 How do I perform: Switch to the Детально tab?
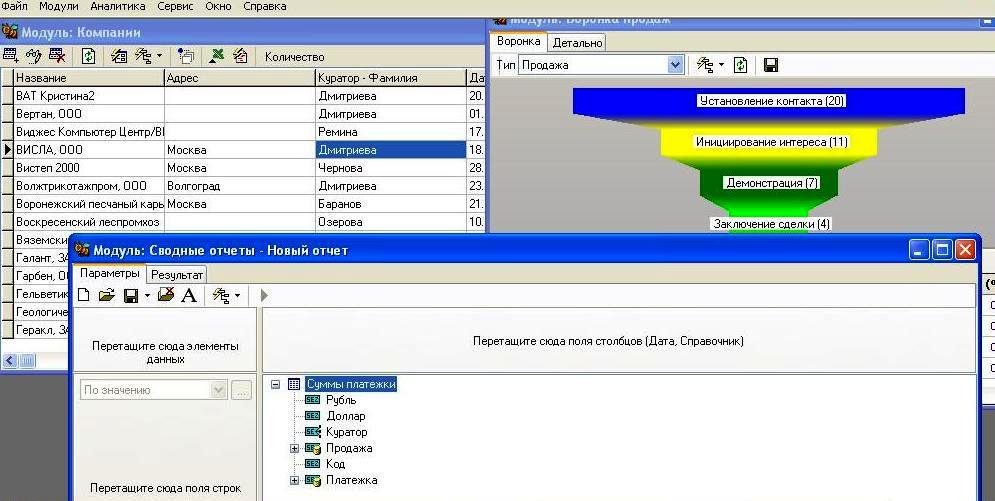(x=577, y=42)
